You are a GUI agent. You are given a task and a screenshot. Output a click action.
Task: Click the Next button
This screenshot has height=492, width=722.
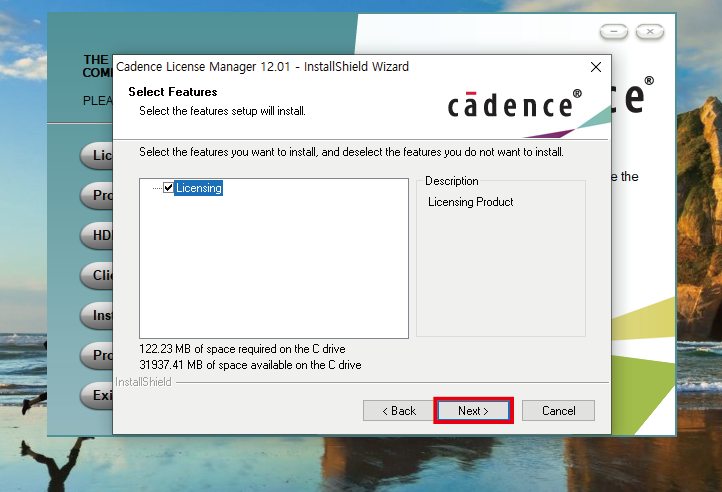(473, 410)
